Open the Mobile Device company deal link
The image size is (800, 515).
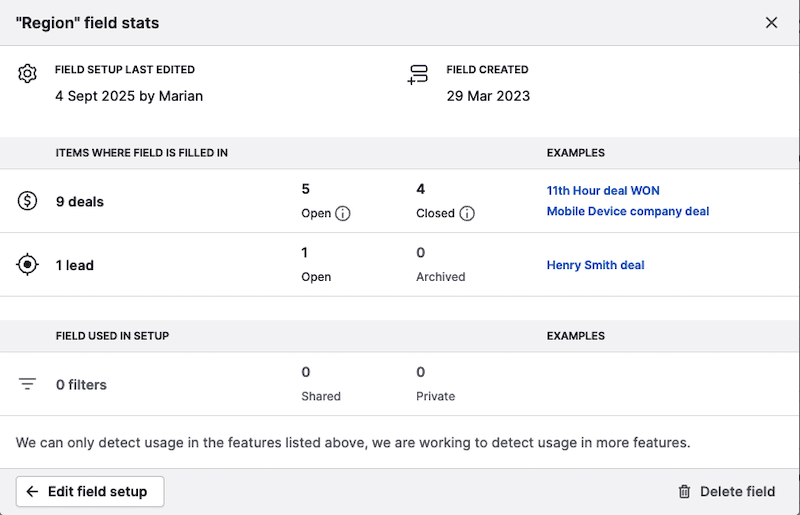(x=628, y=211)
